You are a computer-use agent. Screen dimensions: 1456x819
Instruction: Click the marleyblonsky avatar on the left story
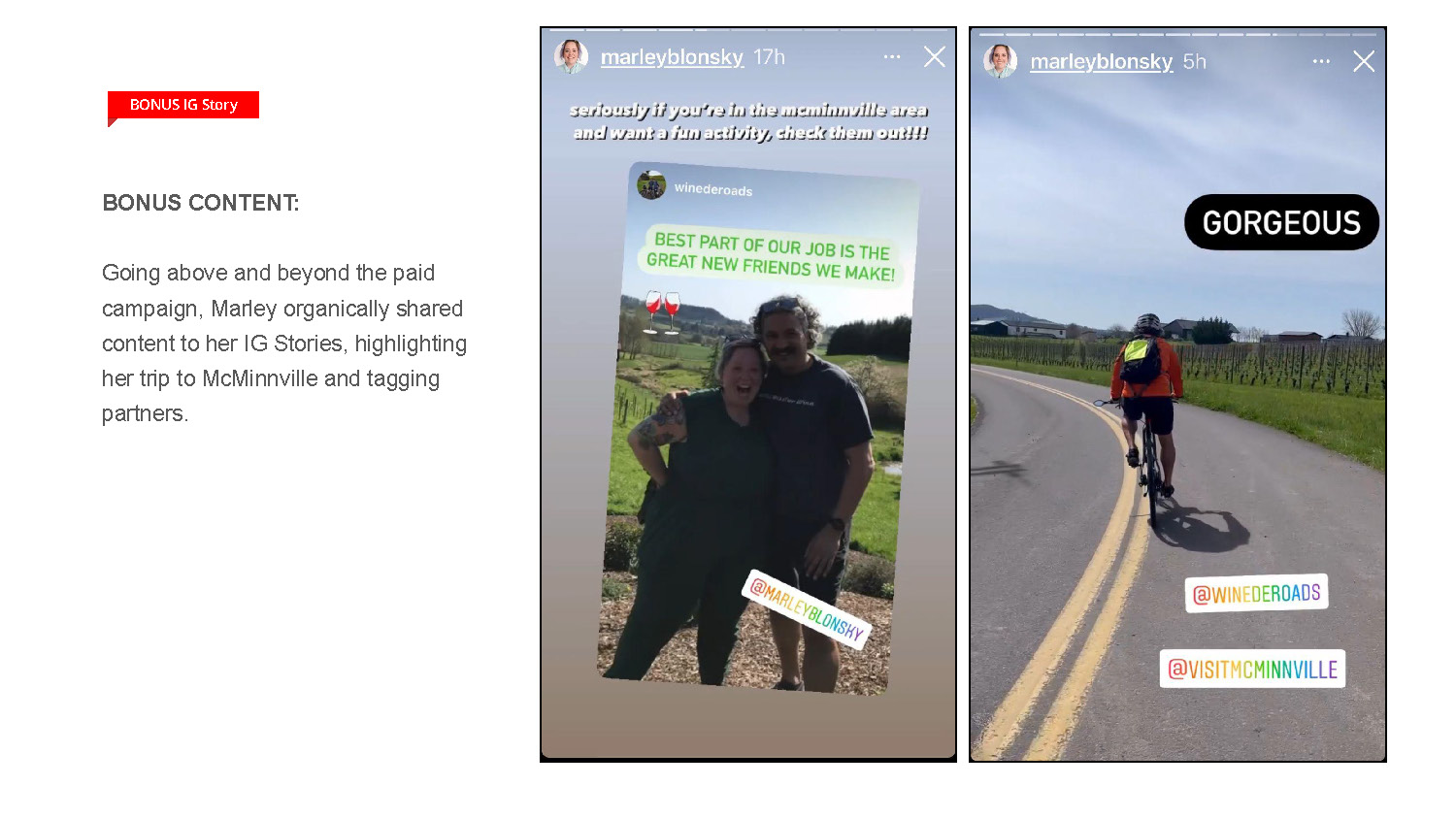coord(571,56)
